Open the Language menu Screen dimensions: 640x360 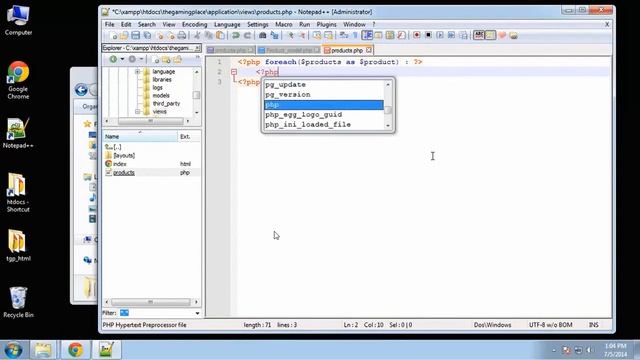click(x=227, y=24)
